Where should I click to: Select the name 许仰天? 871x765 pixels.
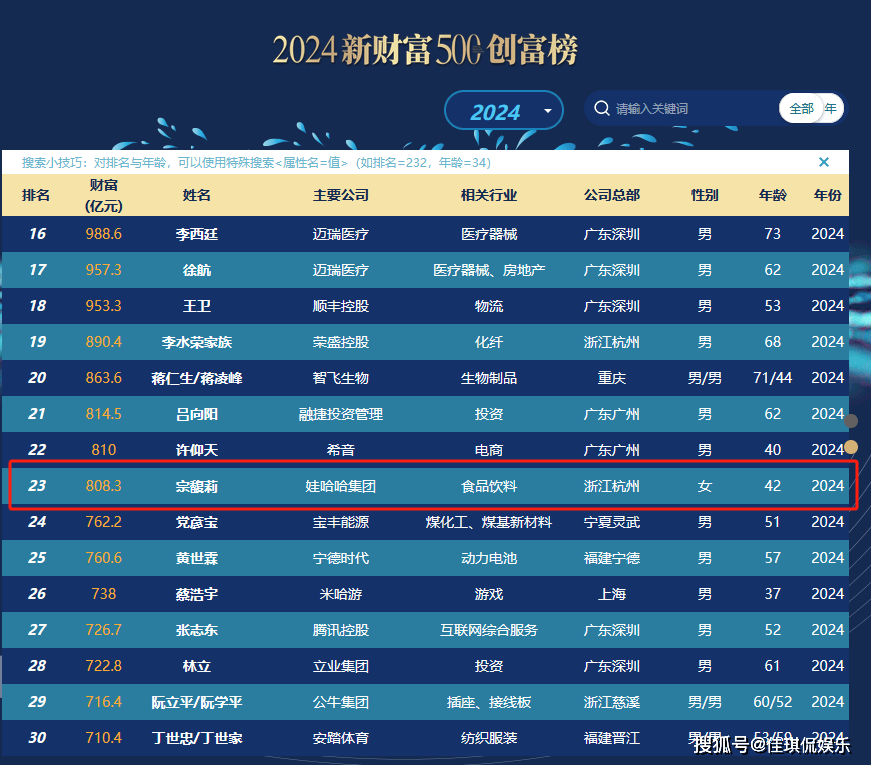(197, 450)
